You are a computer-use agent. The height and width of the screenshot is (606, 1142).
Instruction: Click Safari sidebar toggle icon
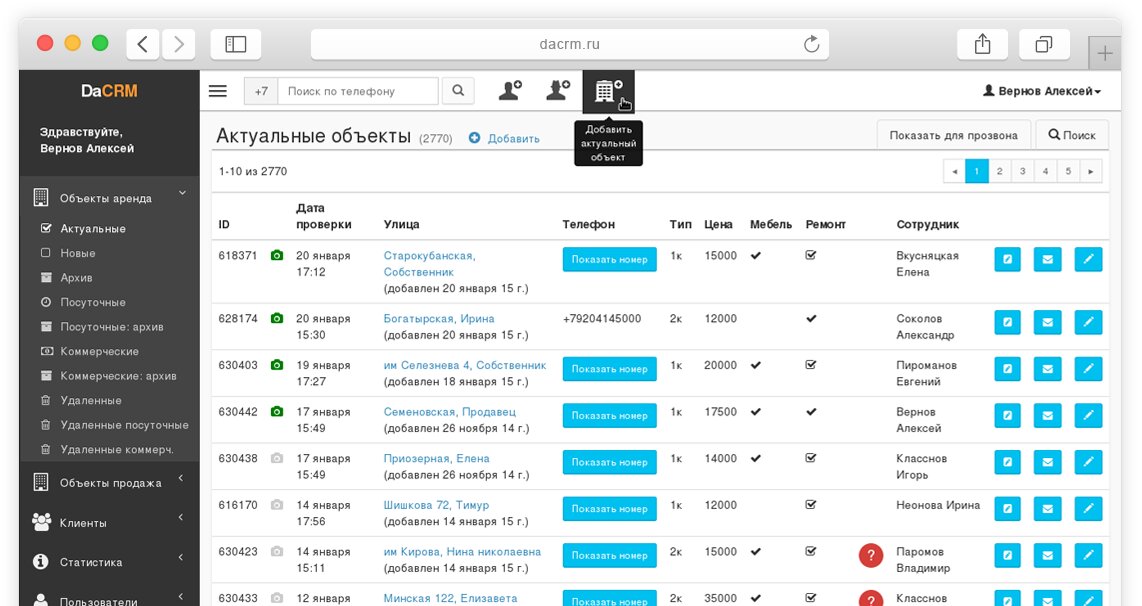(x=236, y=44)
